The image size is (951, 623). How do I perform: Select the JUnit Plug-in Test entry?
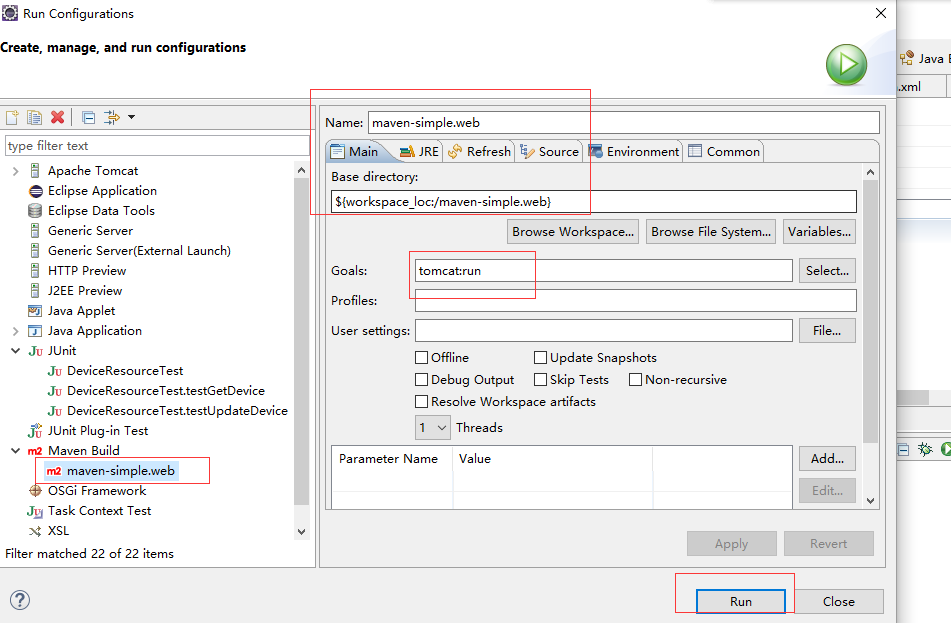(x=98, y=431)
